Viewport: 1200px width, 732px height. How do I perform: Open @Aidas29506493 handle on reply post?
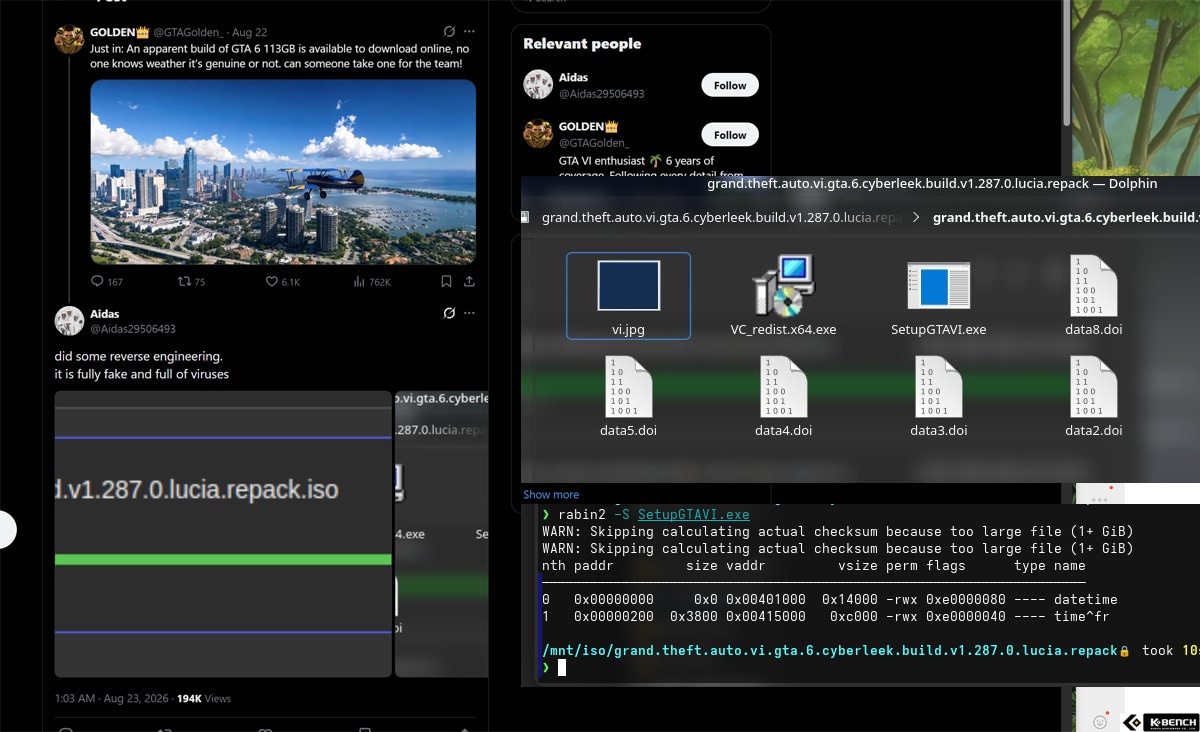pyautogui.click(x=133, y=329)
